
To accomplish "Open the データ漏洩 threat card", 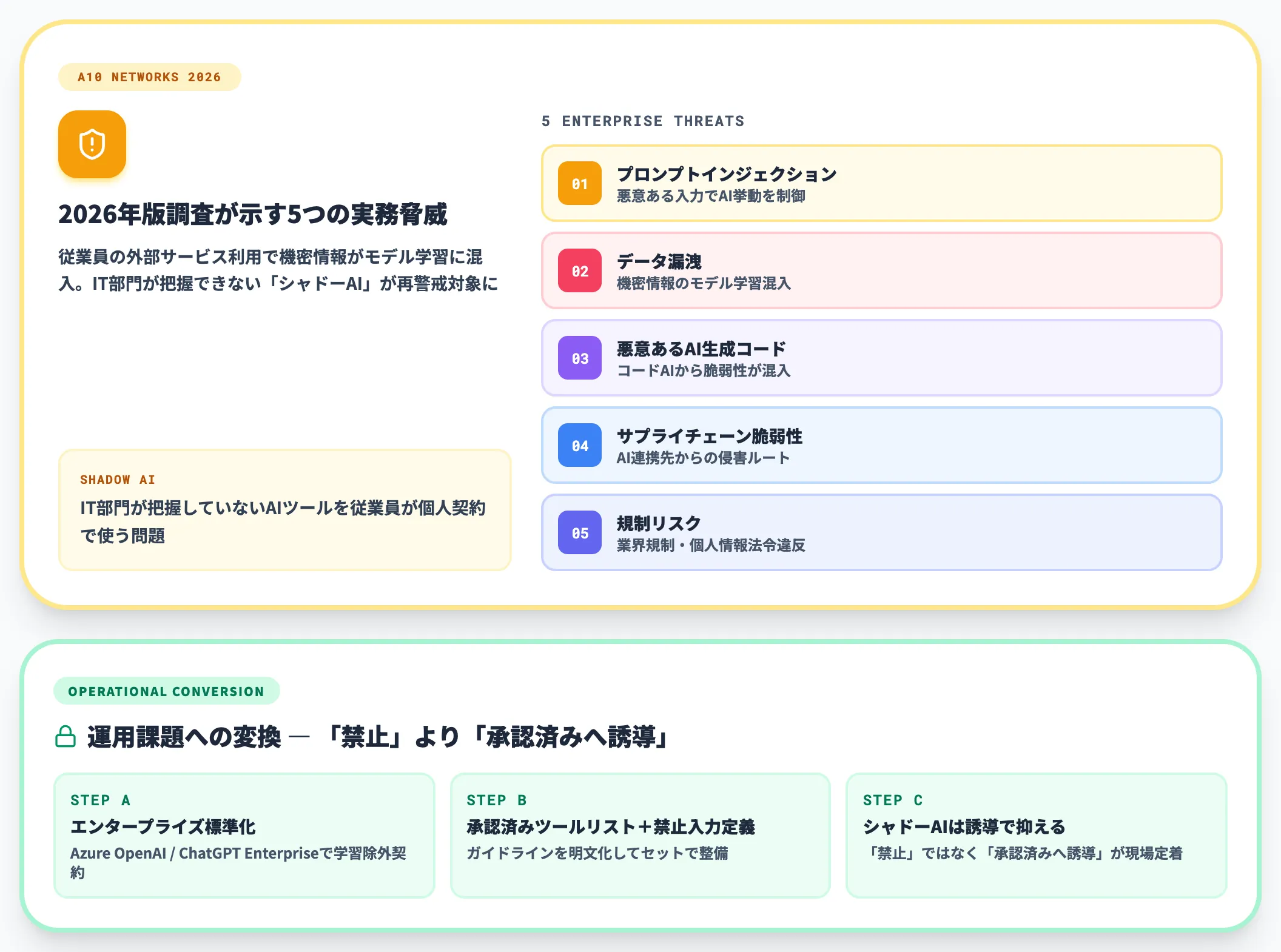I will tap(881, 270).
